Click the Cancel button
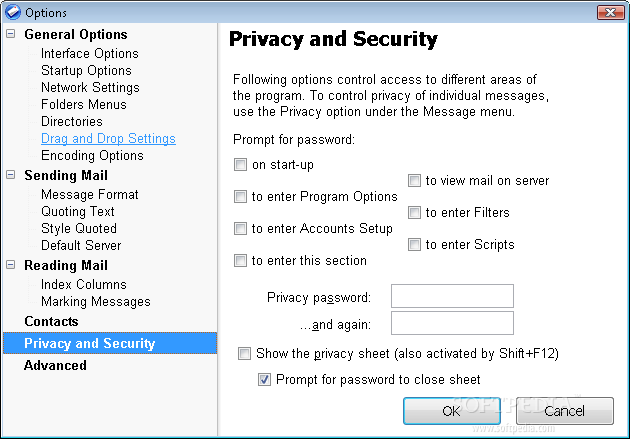The height and width of the screenshot is (439, 630). [x=564, y=411]
